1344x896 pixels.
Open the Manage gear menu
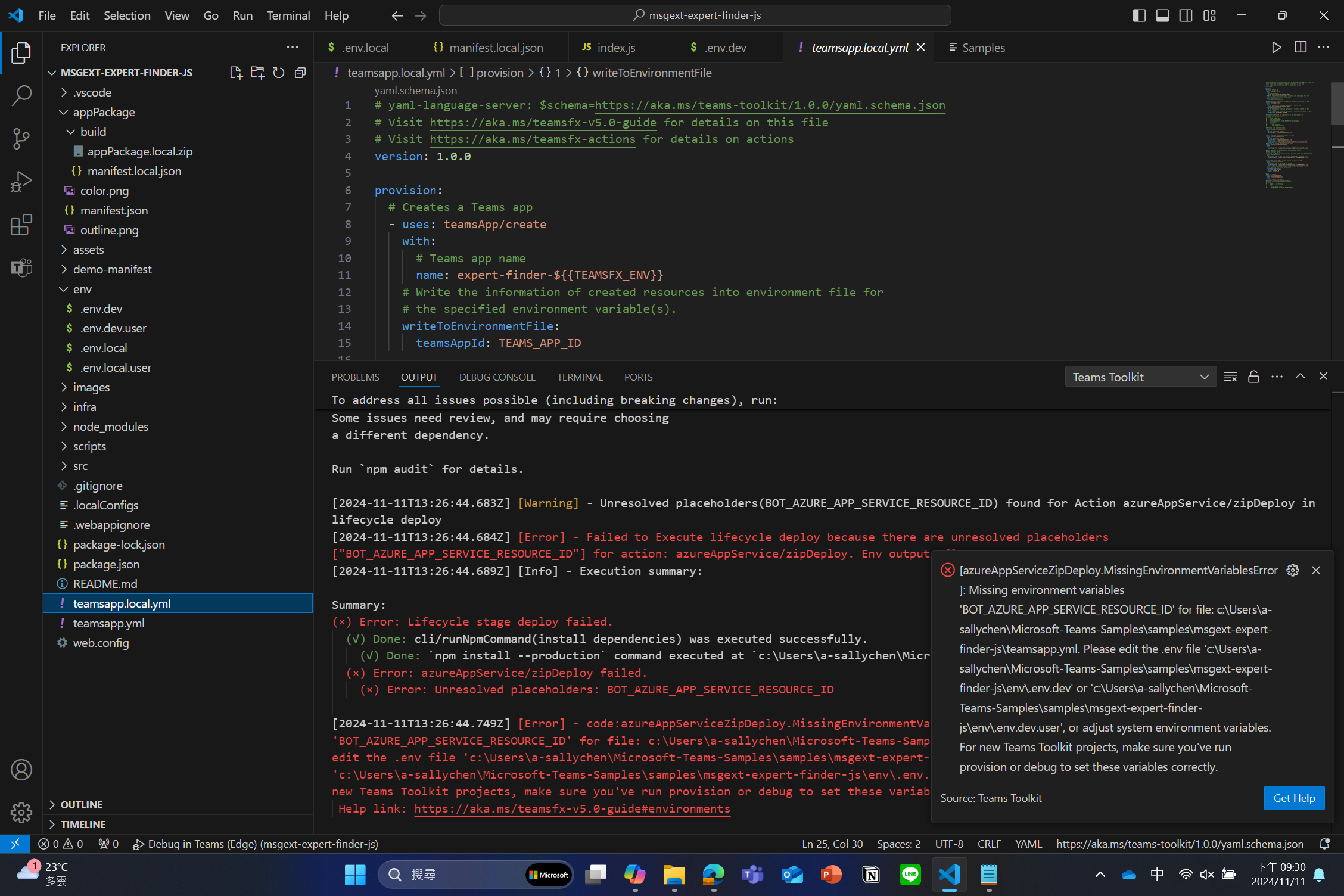21,812
